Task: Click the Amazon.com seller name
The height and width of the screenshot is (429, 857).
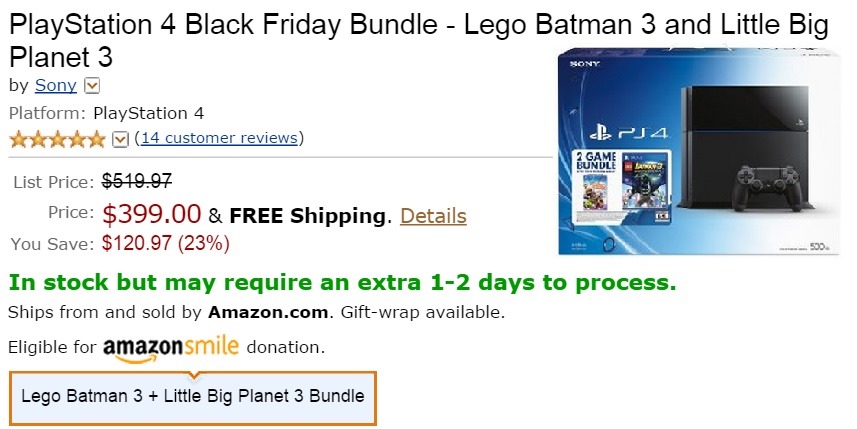Action: click(x=268, y=312)
